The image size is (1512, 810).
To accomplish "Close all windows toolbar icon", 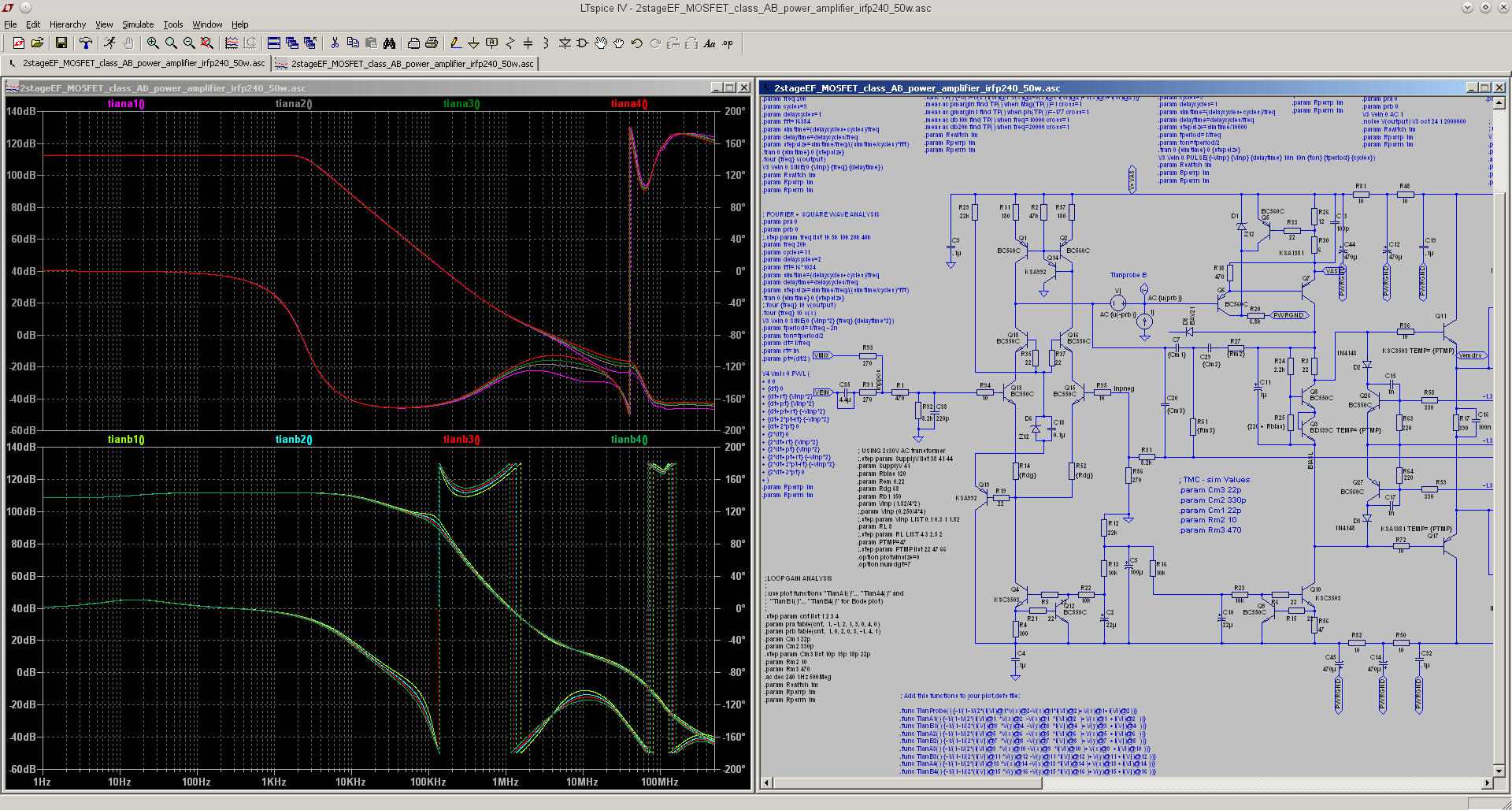I will pos(310,43).
